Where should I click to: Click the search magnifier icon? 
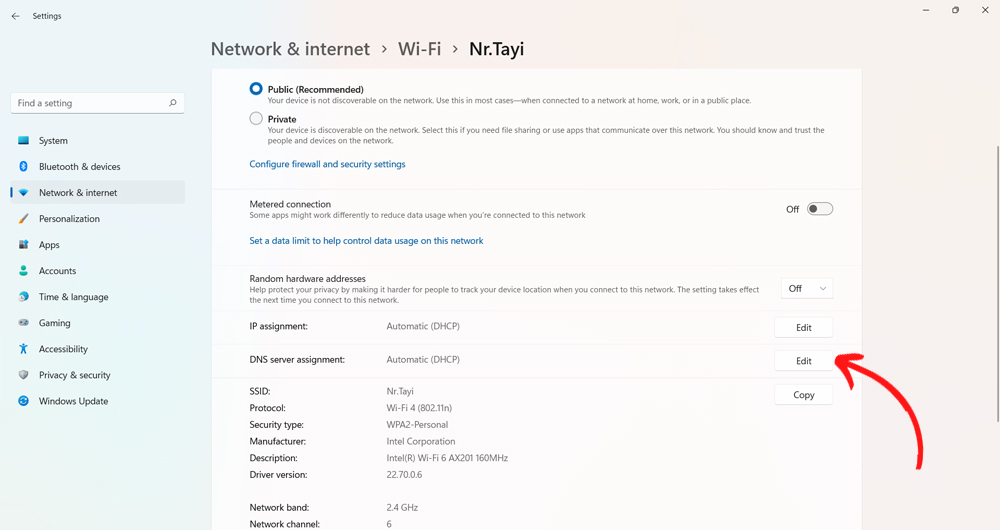point(173,103)
